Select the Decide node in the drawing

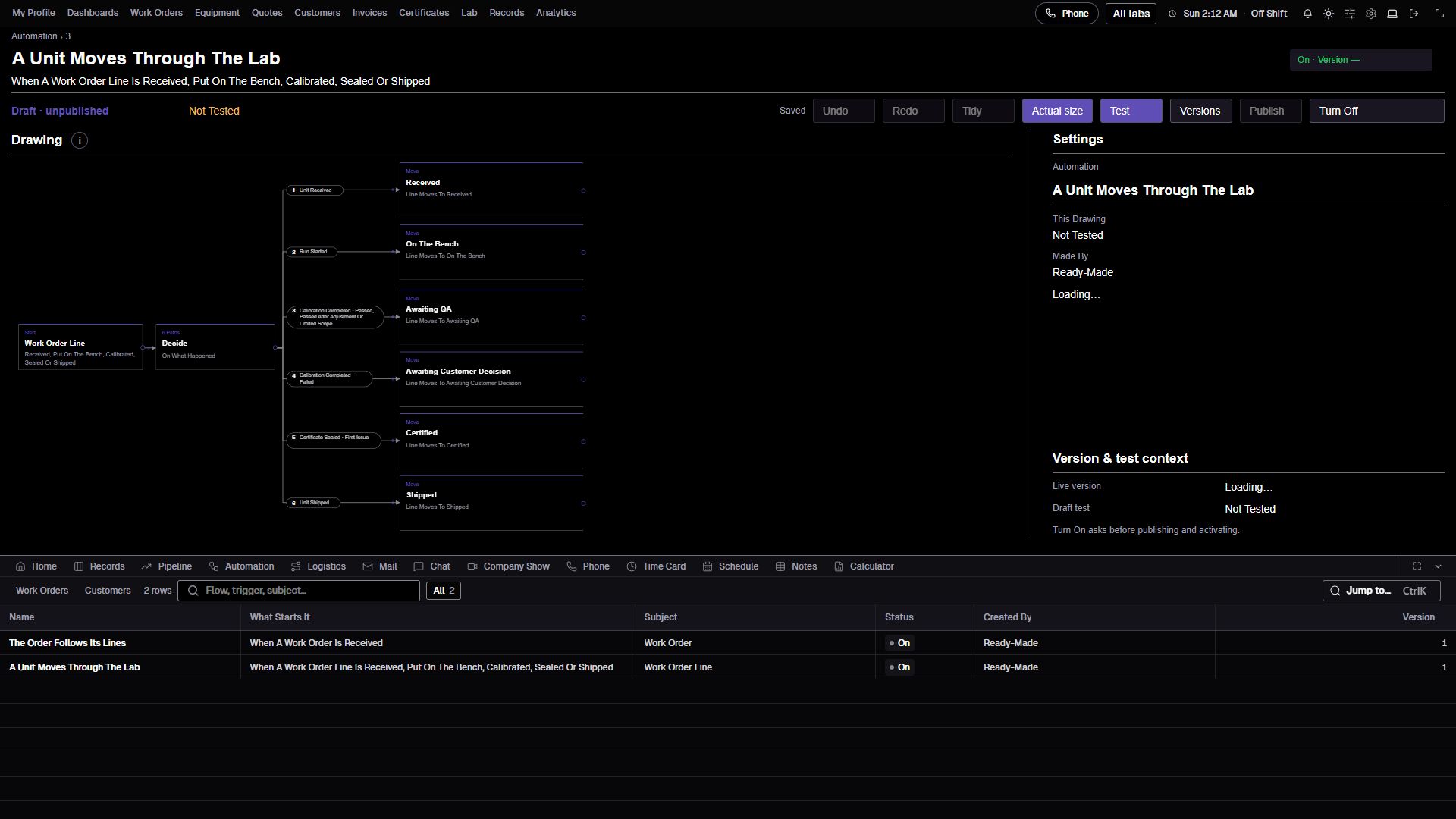click(x=215, y=347)
